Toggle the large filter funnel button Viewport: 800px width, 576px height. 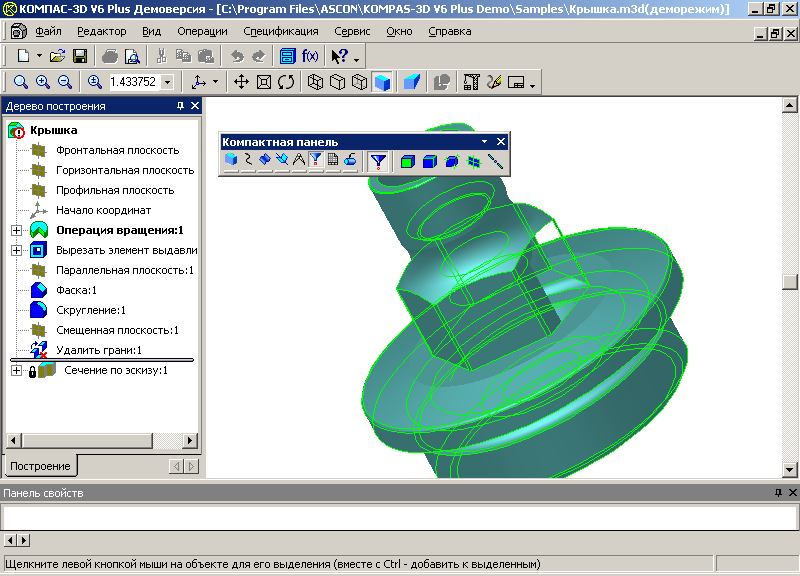(378, 162)
